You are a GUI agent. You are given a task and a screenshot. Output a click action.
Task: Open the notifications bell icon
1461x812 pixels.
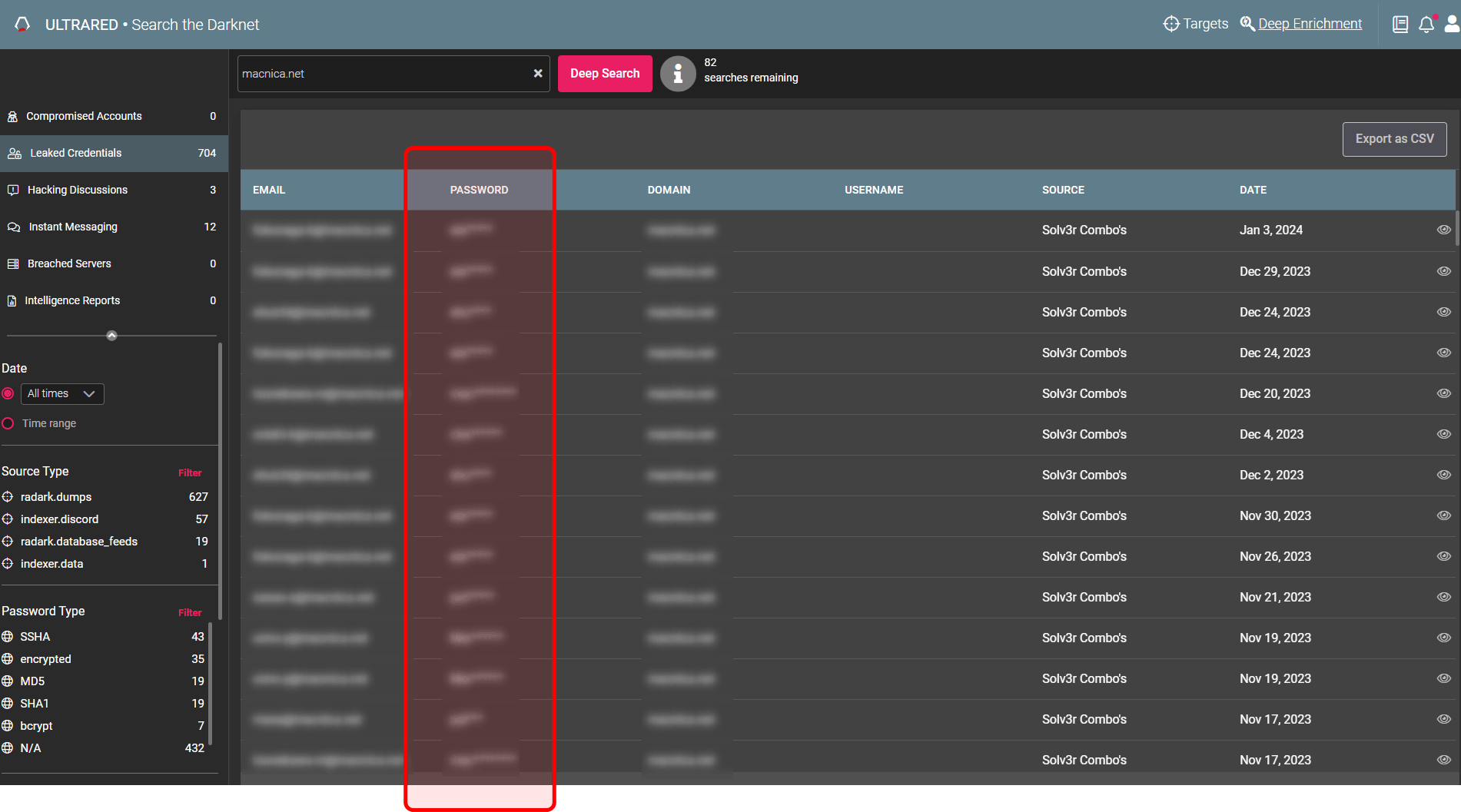pyautogui.click(x=1426, y=25)
